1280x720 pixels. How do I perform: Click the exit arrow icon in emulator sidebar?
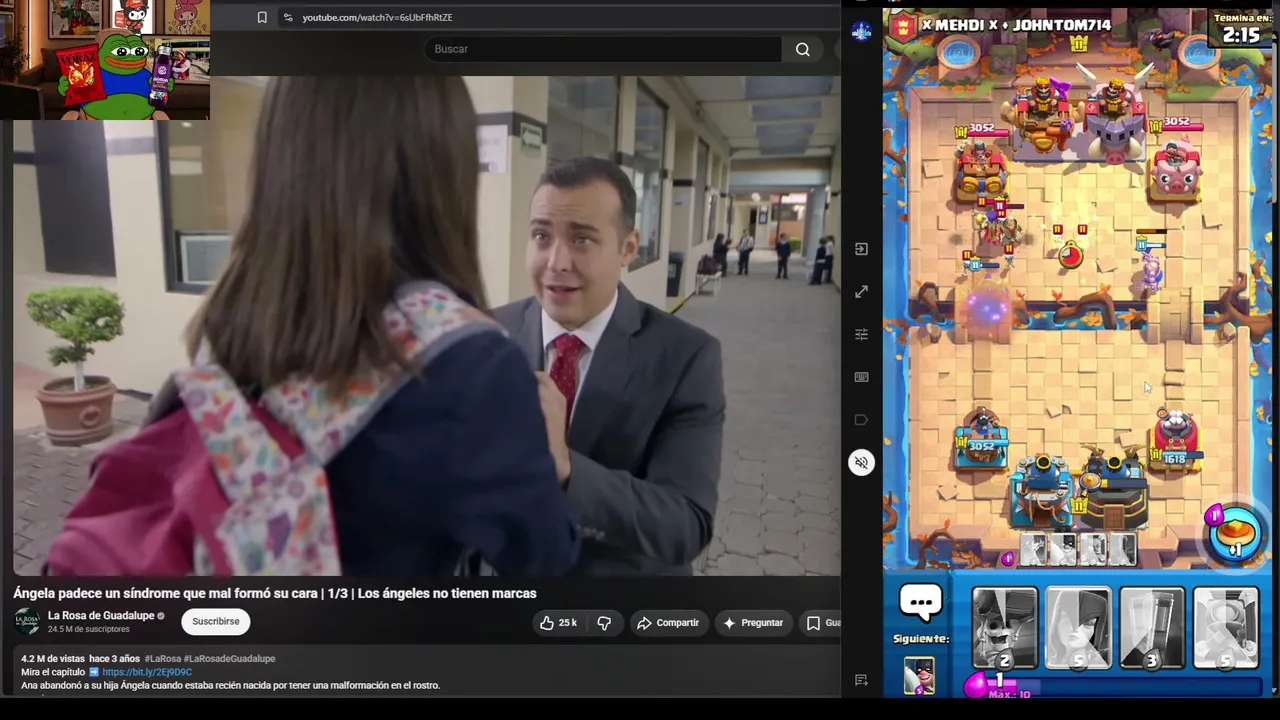tap(861, 249)
